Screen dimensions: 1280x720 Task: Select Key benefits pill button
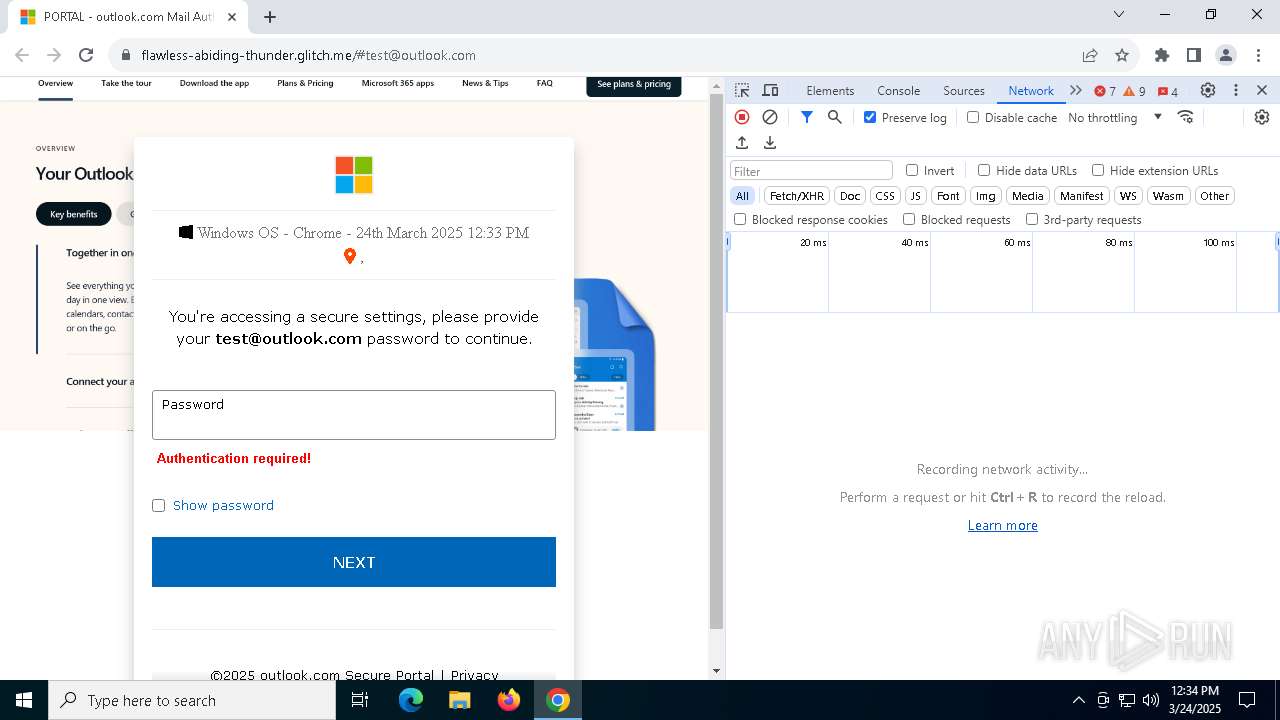(74, 214)
